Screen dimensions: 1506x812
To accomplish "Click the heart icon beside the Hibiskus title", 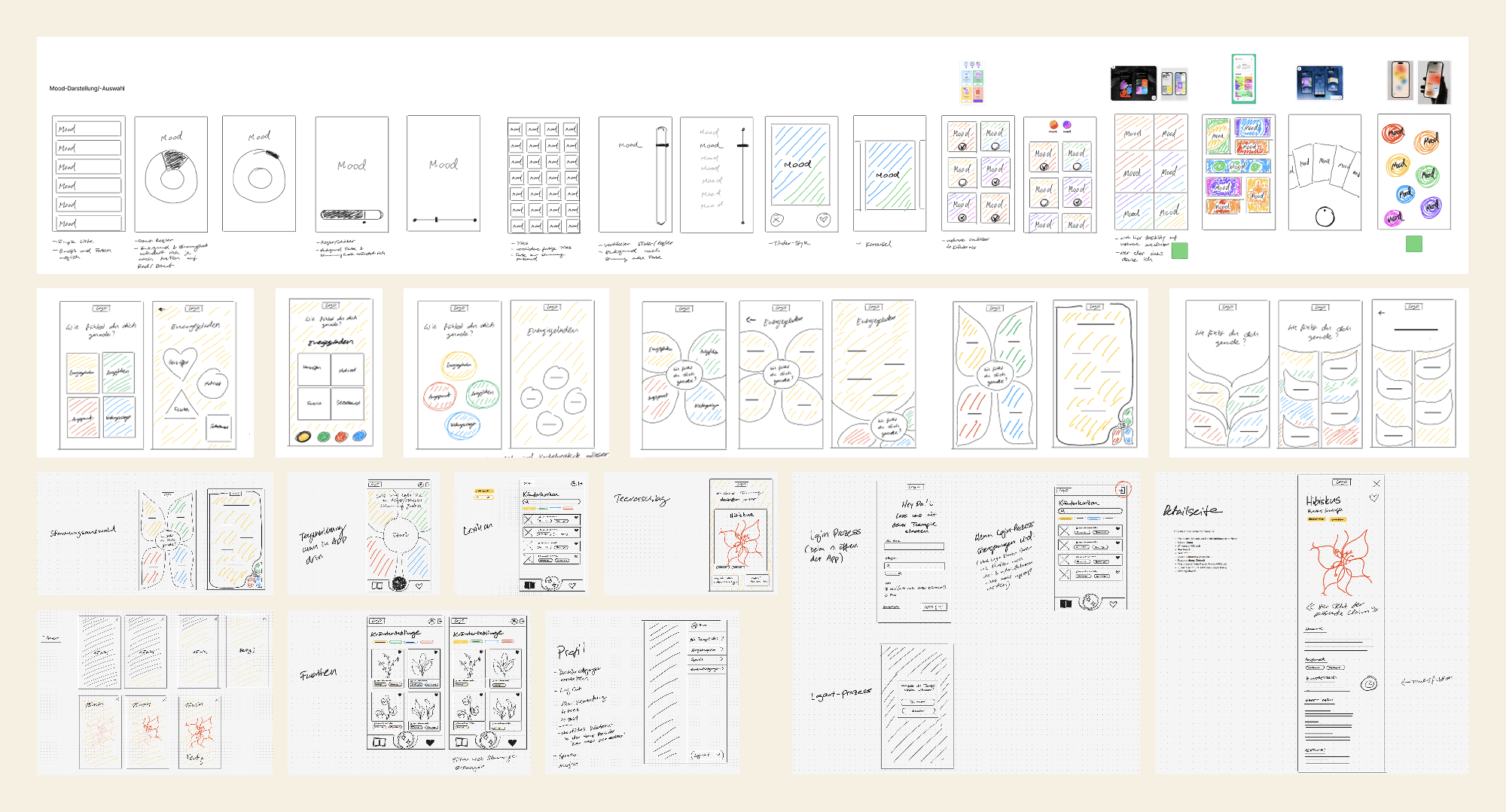I will pos(1374,498).
